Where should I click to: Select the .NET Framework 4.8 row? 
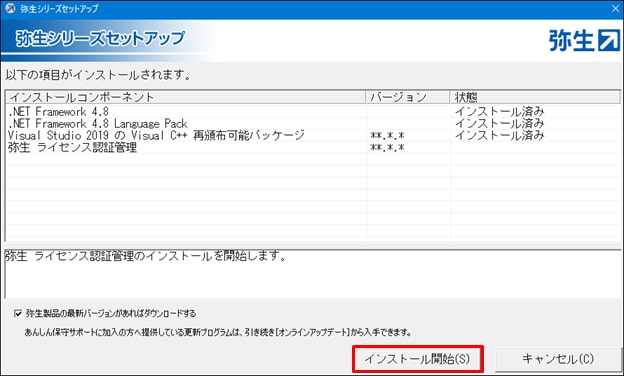coord(313,111)
